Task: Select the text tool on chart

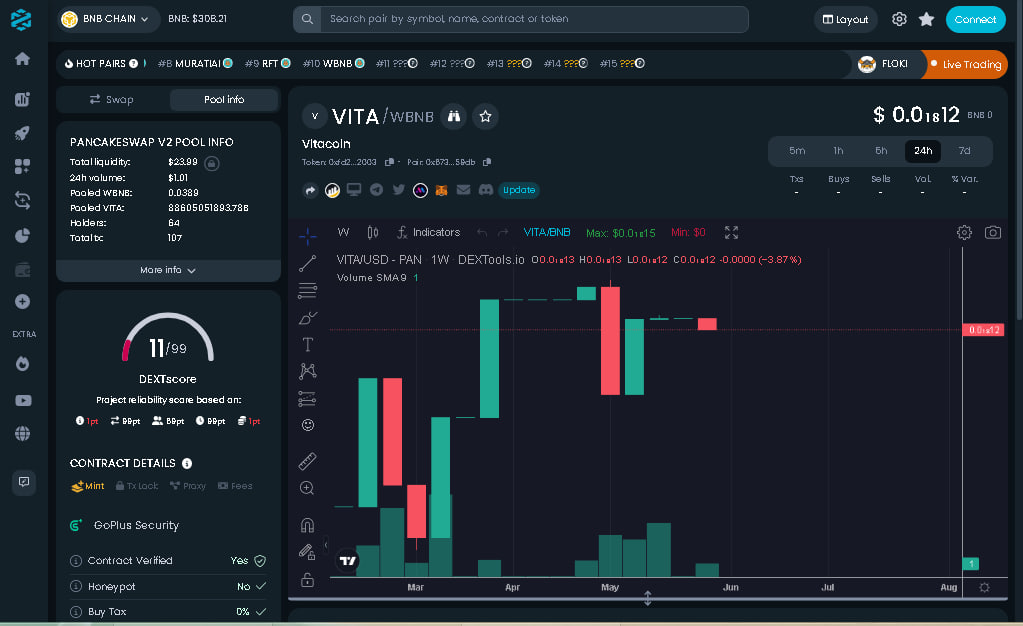Action: (x=307, y=344)
